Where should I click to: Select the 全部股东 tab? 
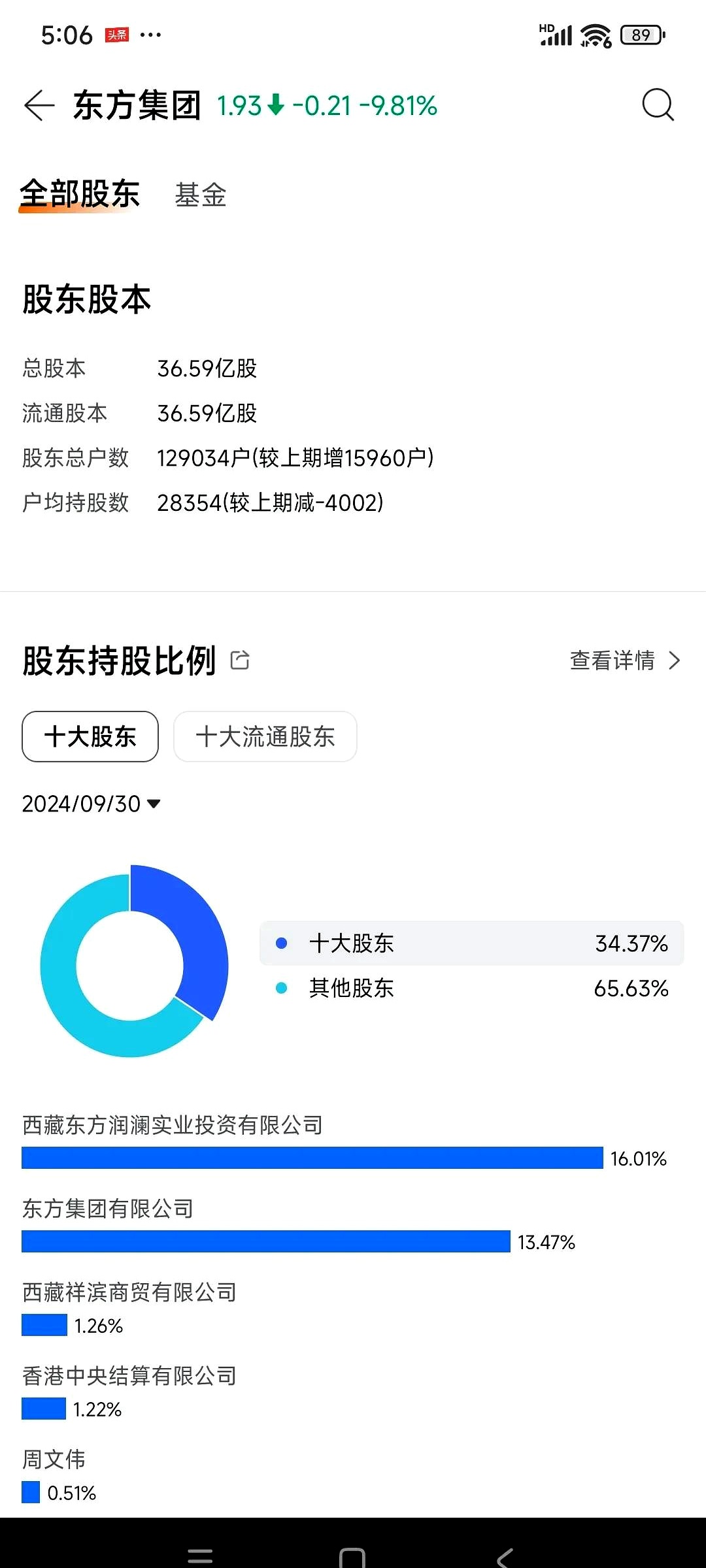click(80, 193)
